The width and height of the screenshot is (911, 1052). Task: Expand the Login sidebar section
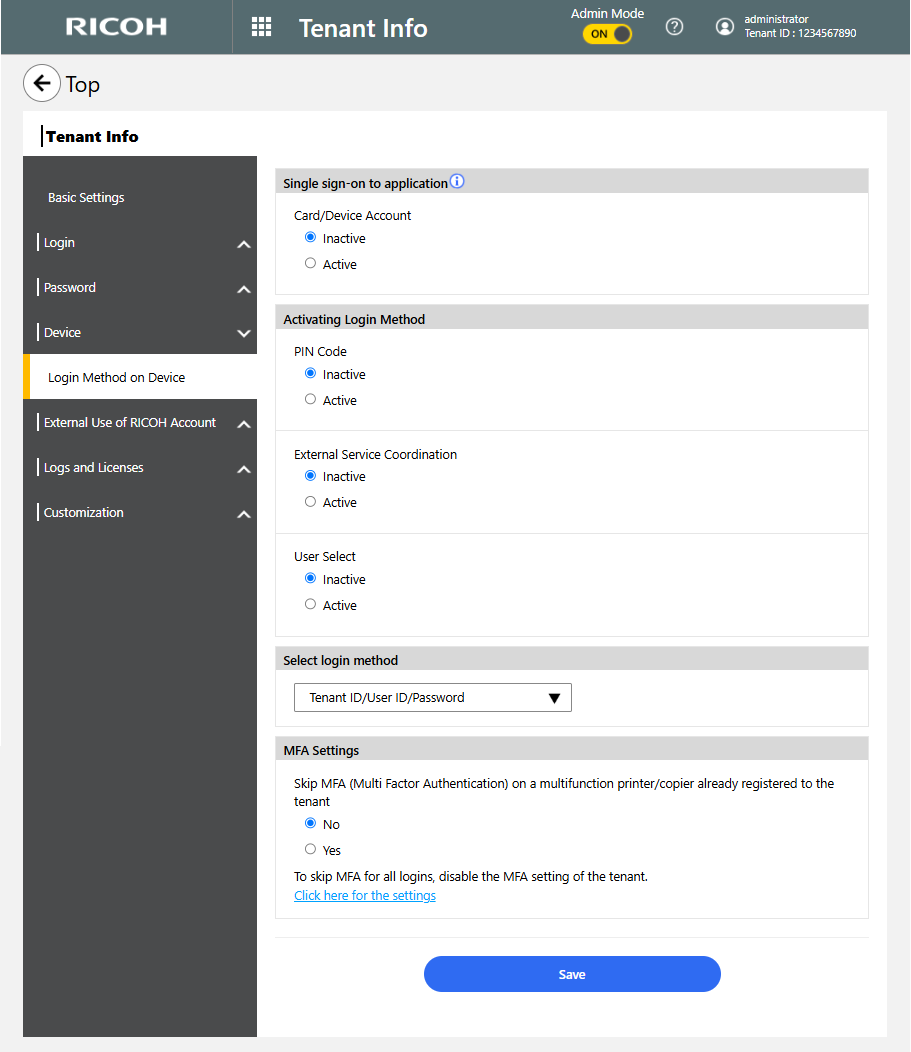[x=243, y=244]
